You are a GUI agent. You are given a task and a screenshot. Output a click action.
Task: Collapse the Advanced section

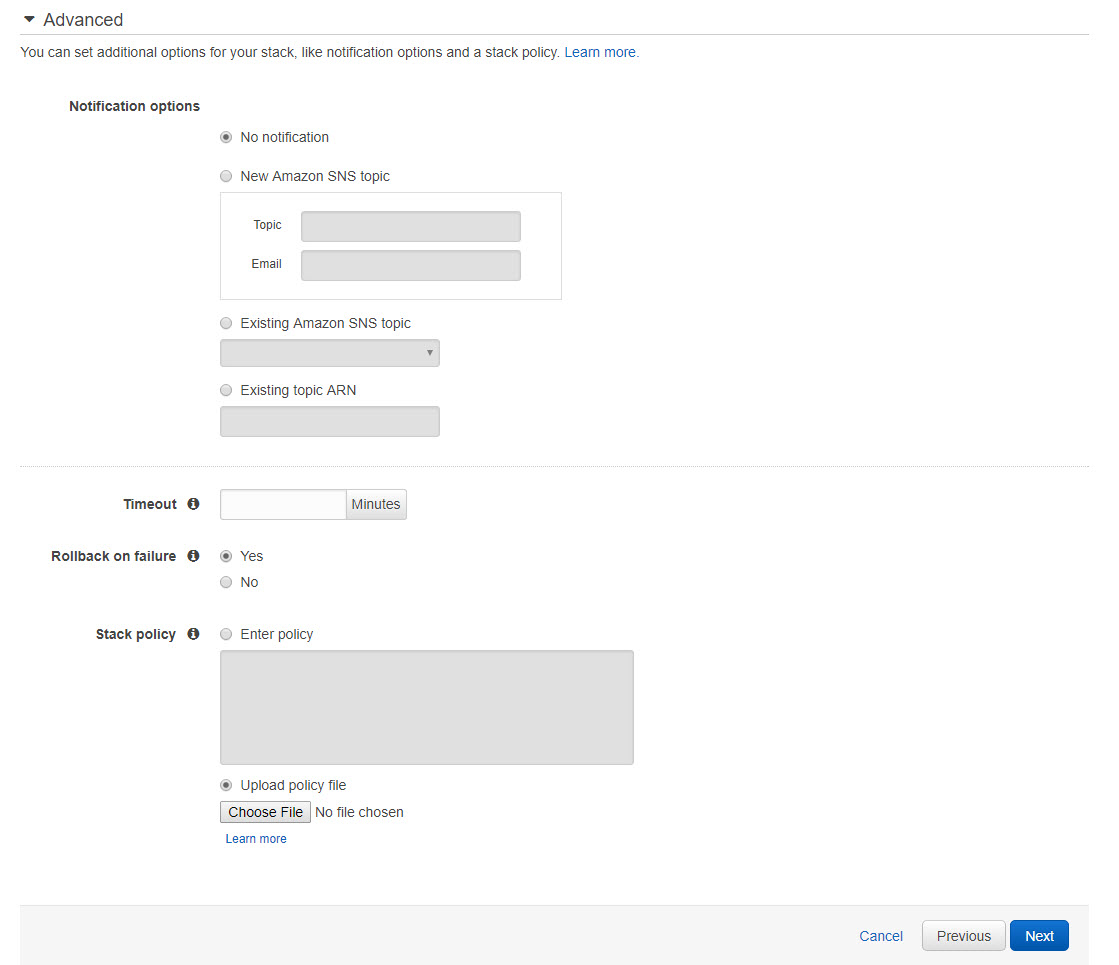coord(29,20)
